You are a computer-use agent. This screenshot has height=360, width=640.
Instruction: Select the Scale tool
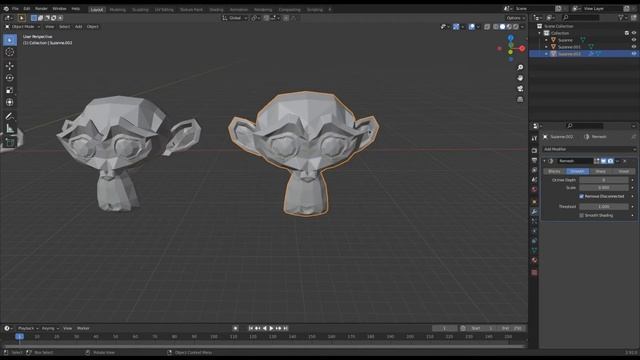click(x=10, y=90)
